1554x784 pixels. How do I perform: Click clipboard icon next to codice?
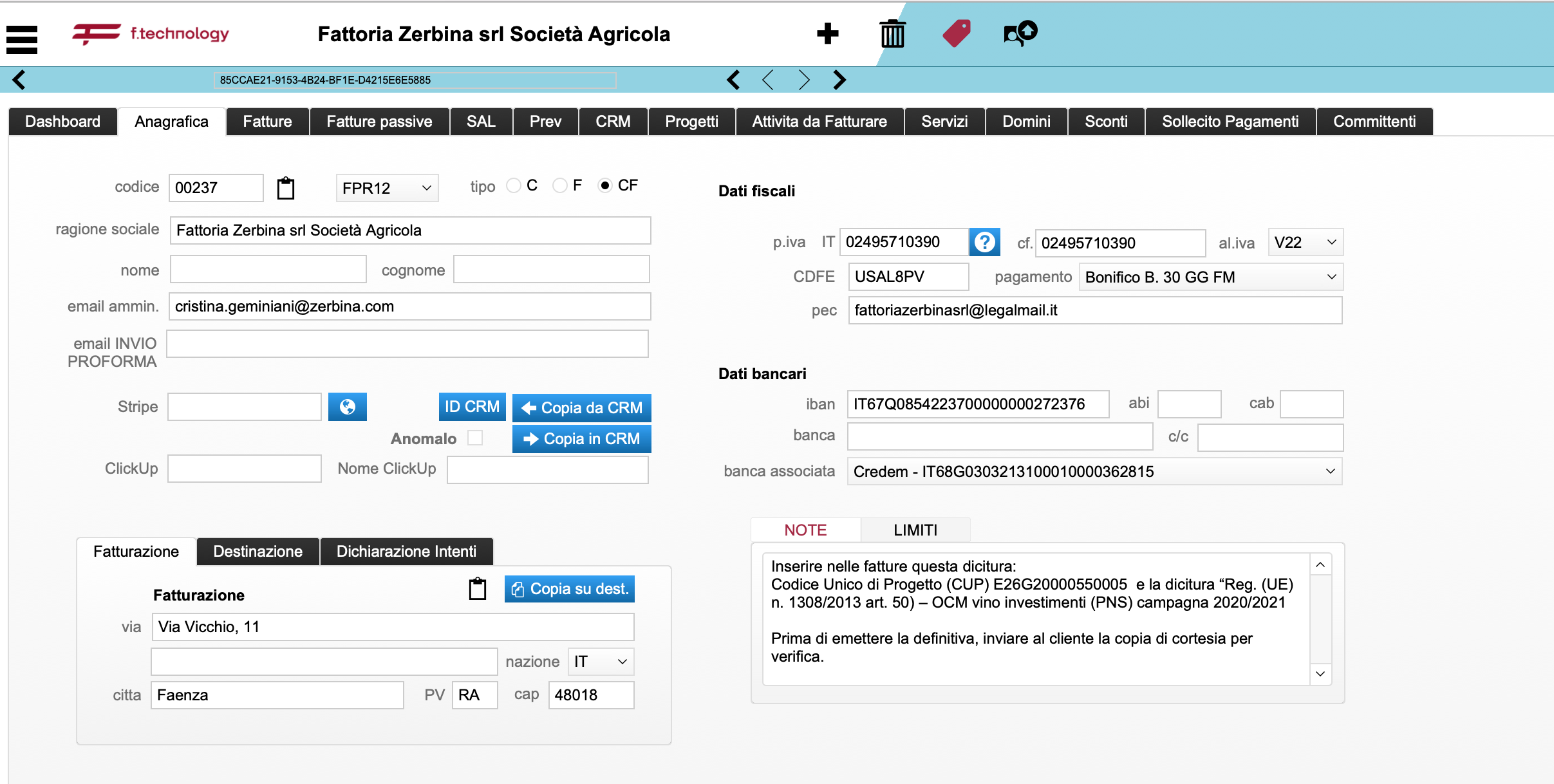click(286, 188)
